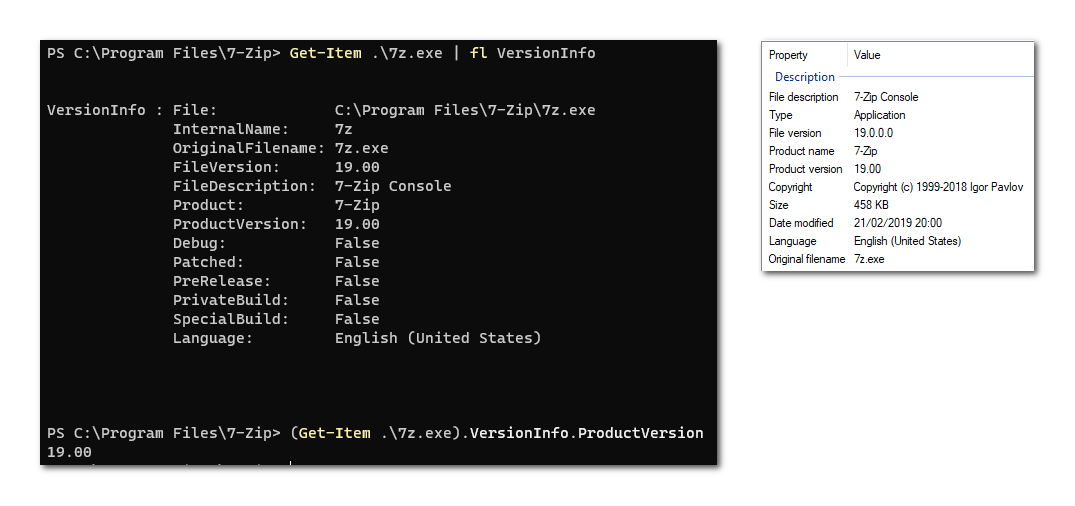Click the 'Copyright (c) 1999-2018 Igor Pavlov' value

point(939,187)
